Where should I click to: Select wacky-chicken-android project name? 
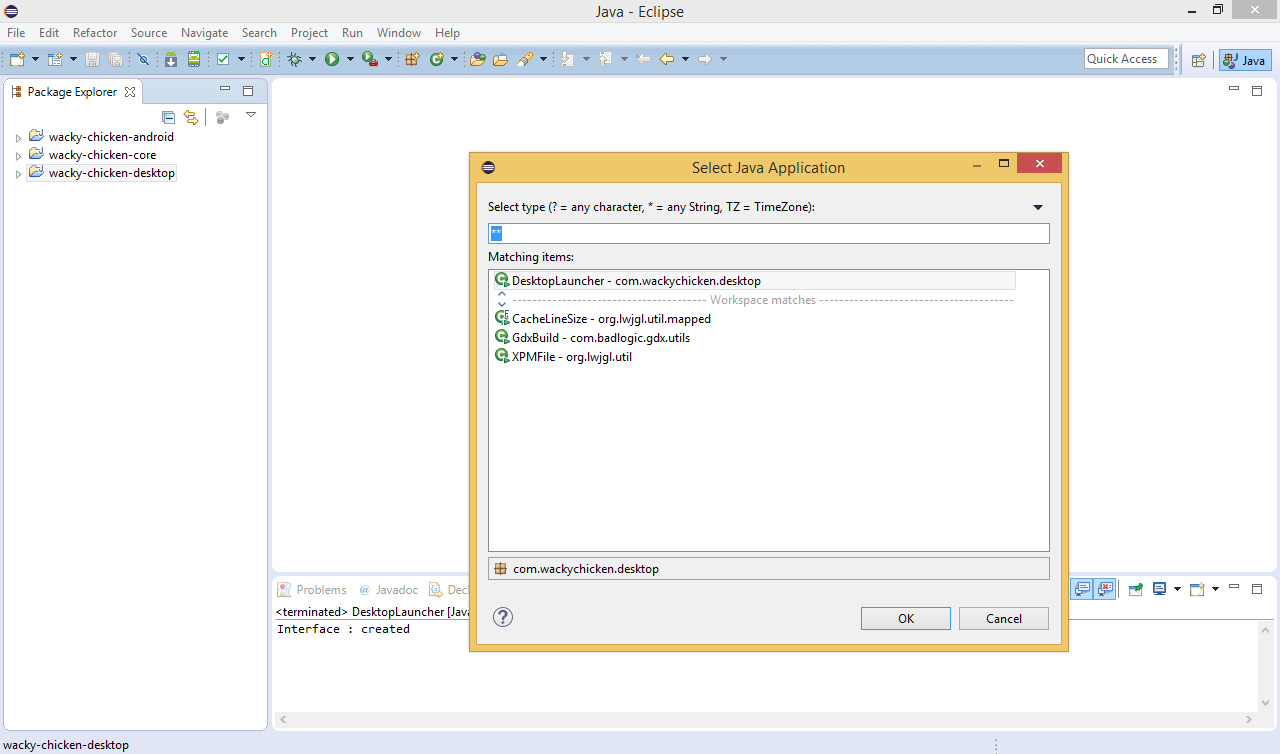[111, 137]
